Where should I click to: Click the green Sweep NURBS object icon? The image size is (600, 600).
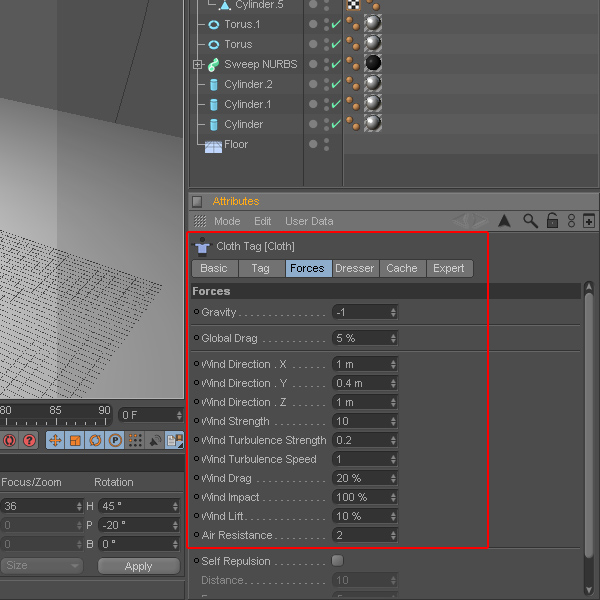pyautogui.click(x=214, y=65)
